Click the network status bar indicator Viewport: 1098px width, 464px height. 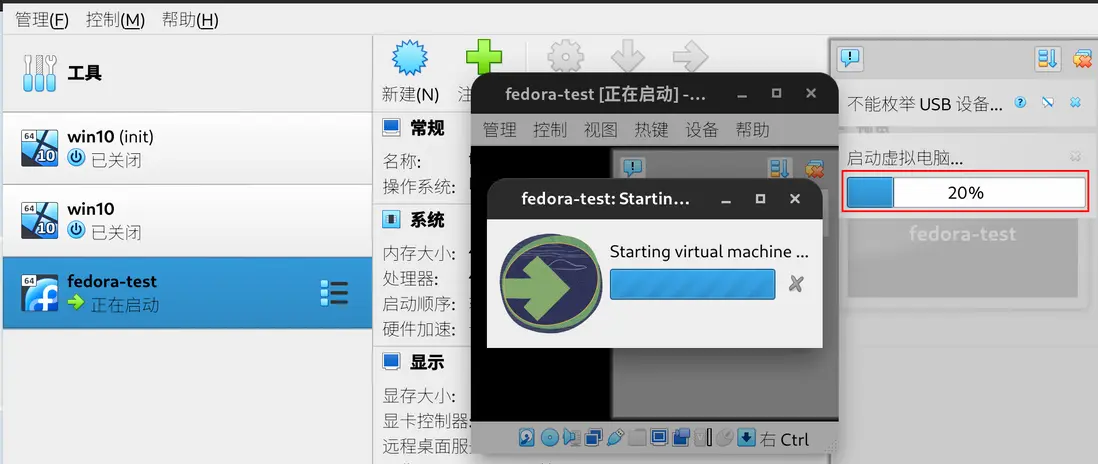[594, 437]
